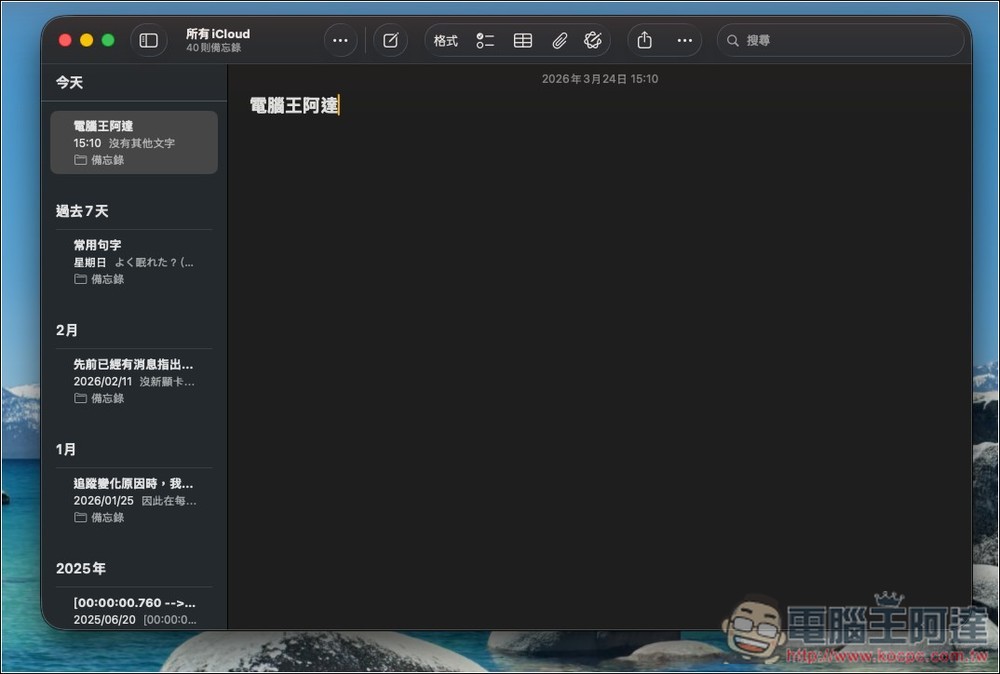Insert a checklist with checklist icon
This screenshot has width=1000, height=674.
[485, 41]
